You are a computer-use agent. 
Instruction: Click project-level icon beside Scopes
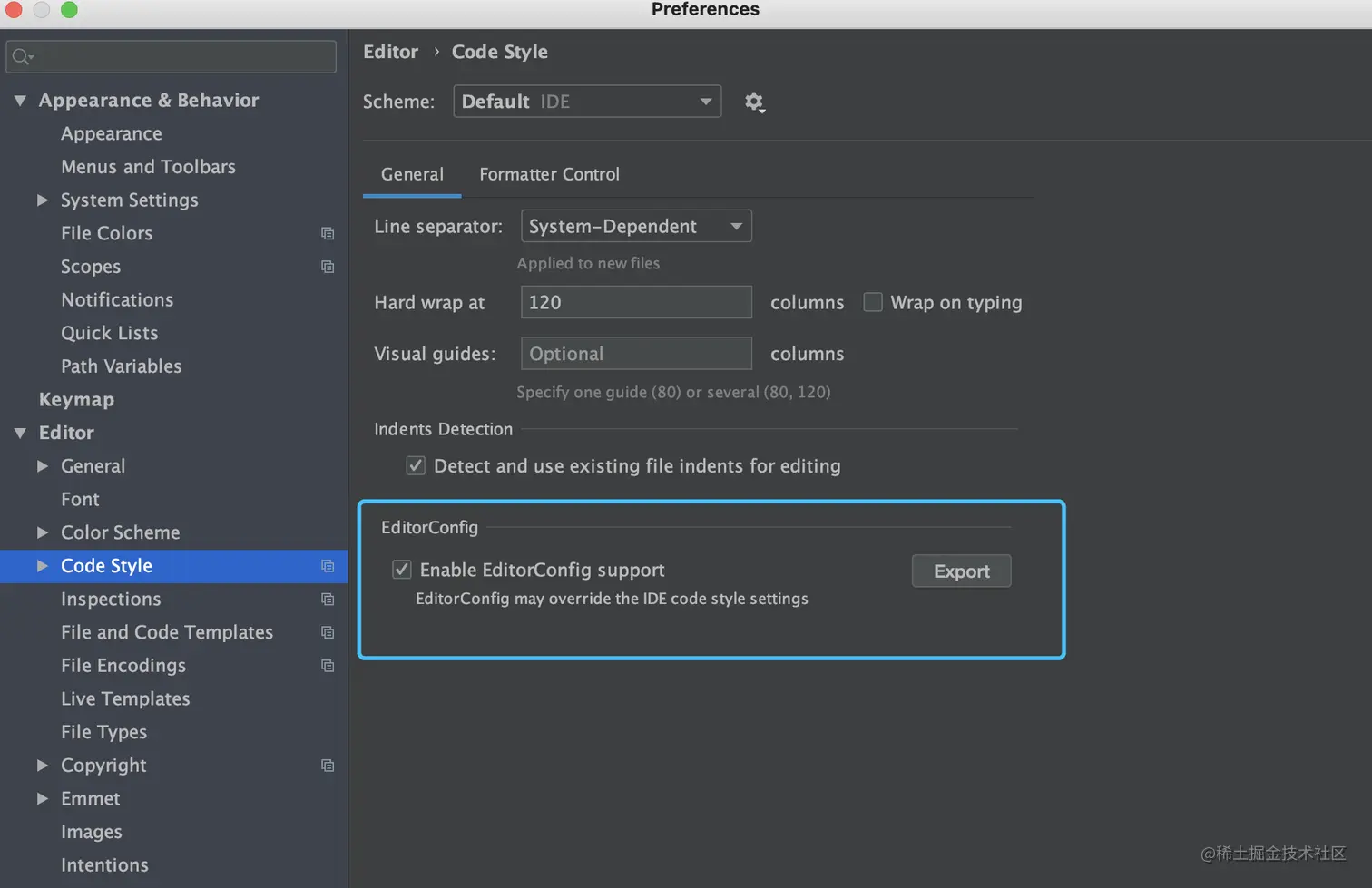coord(328,267)
